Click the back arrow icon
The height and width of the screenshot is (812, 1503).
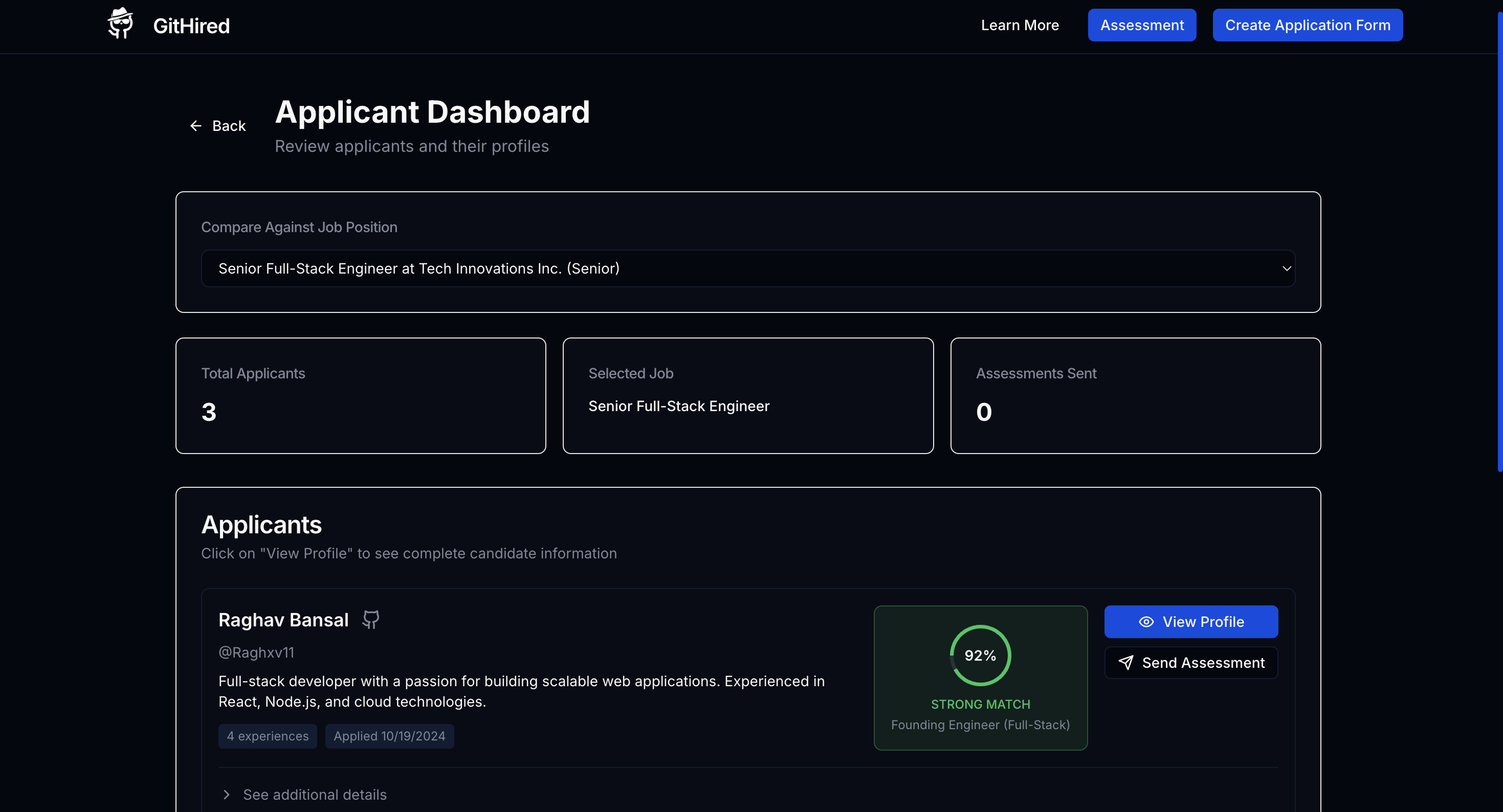click(195, 126)
